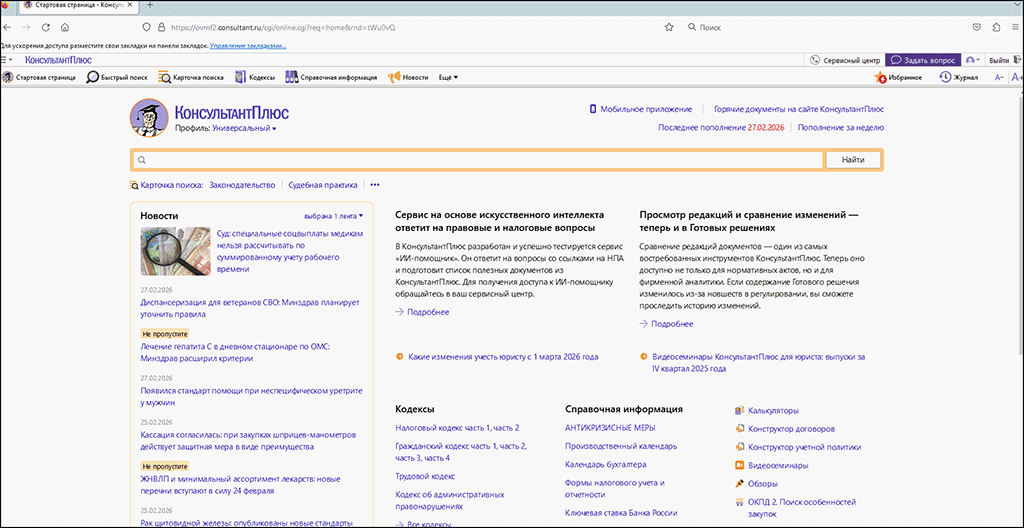Open the Видеосеминары icon link
The image size is (1024, 528).
point(739,465)
